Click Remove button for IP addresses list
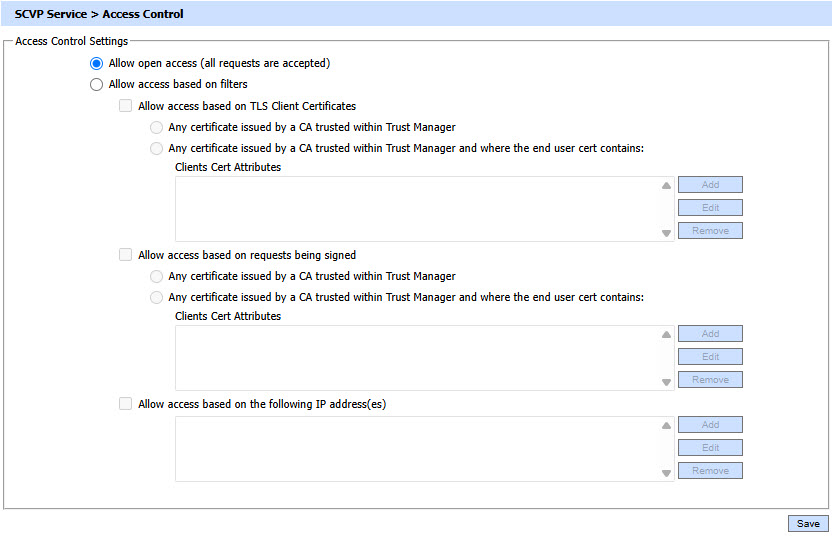The image size is (833, 537). pyautogui.click(x=710, y=471)
